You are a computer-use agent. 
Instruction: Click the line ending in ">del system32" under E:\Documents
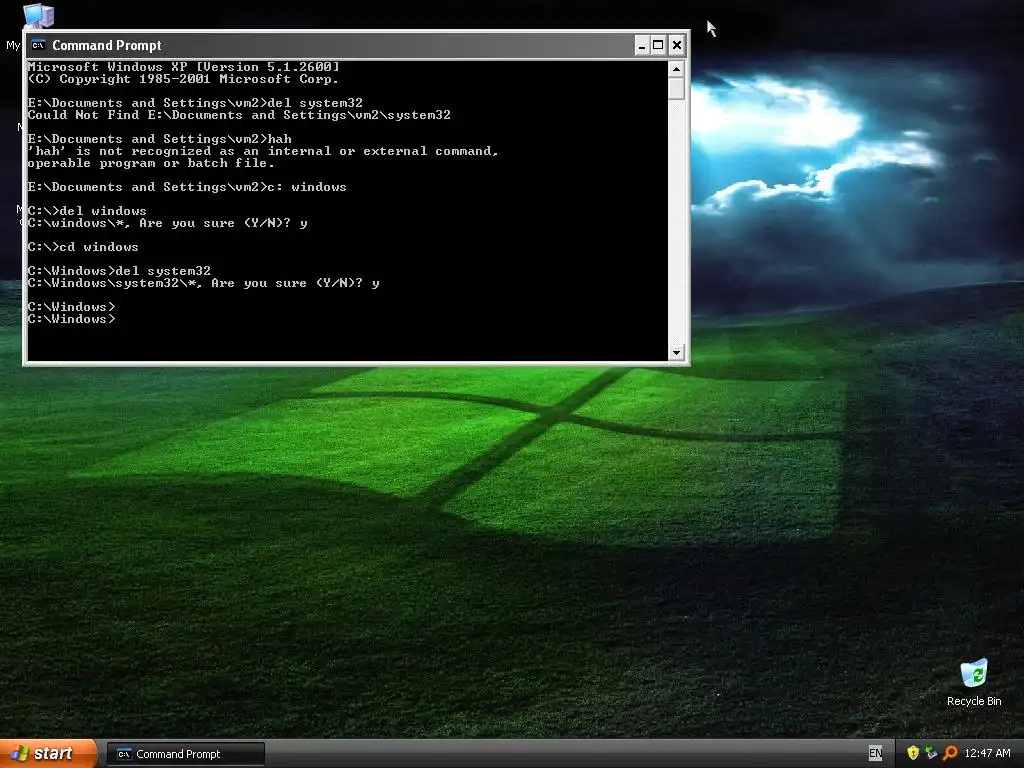pyautogui.click(x=195, y=103)
